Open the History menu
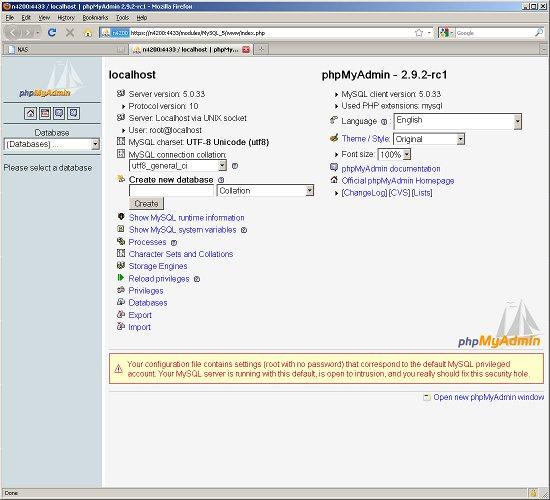Viewport: 550px width, 500px height. 66,18
